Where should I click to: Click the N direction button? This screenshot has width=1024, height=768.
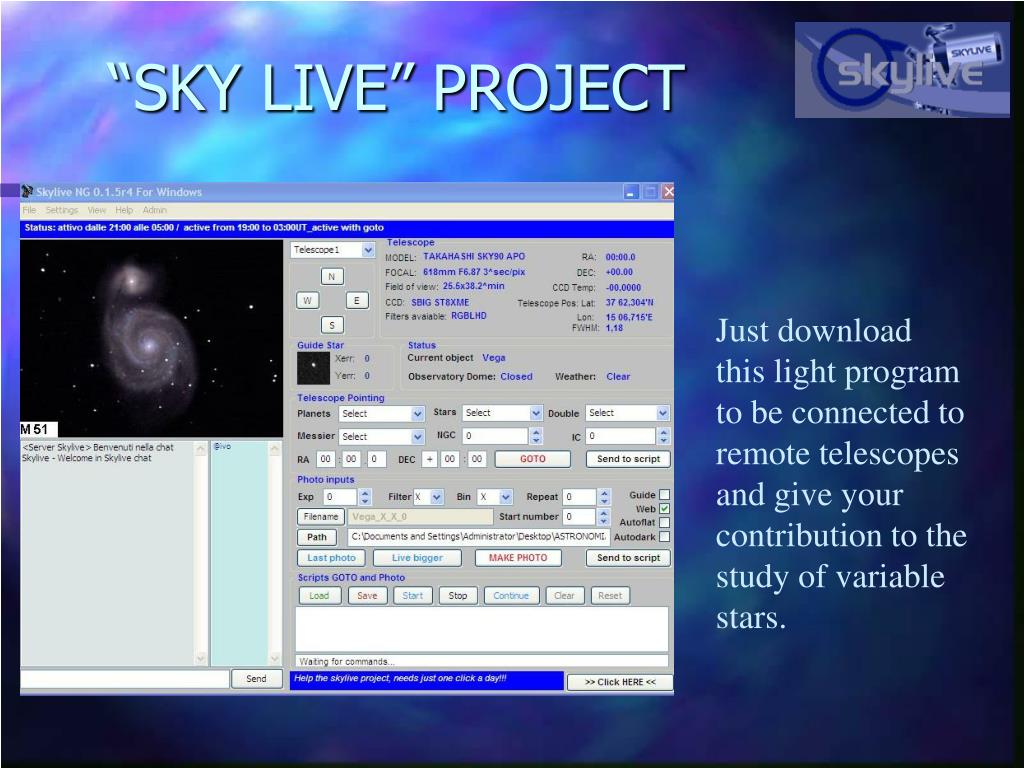pyautogui.click(x=332, y=276)
